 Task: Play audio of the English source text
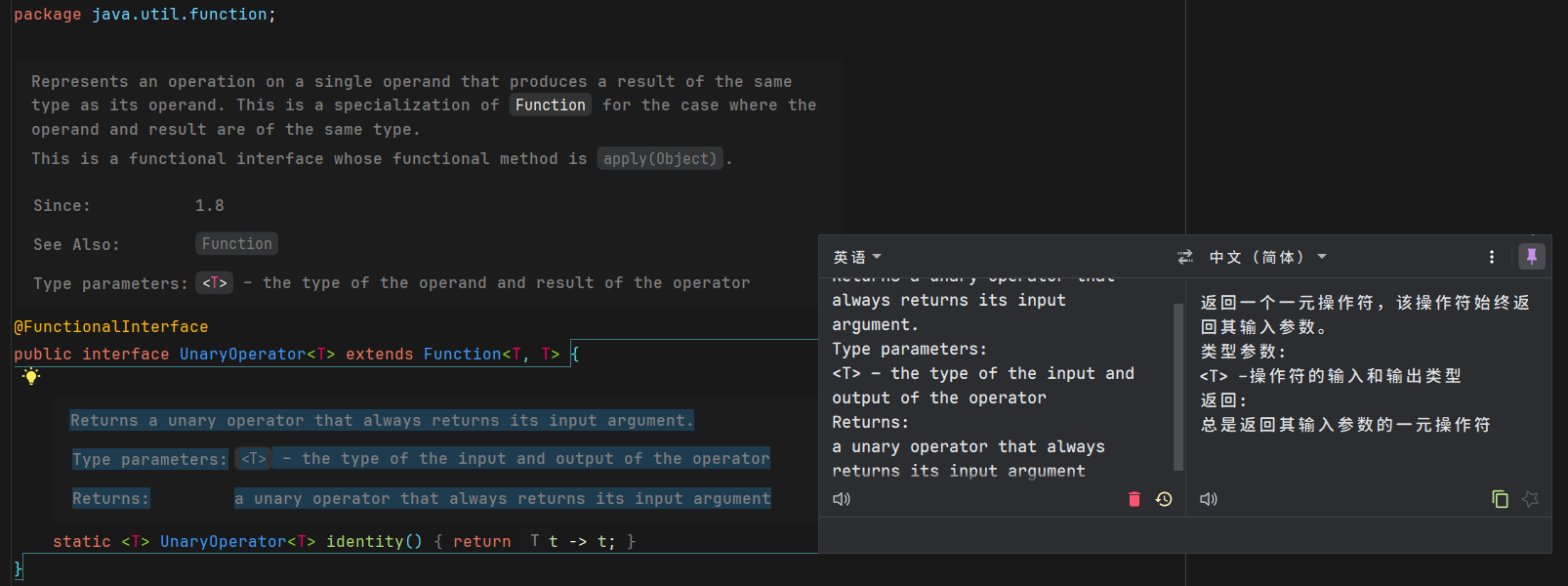(841, 499)
